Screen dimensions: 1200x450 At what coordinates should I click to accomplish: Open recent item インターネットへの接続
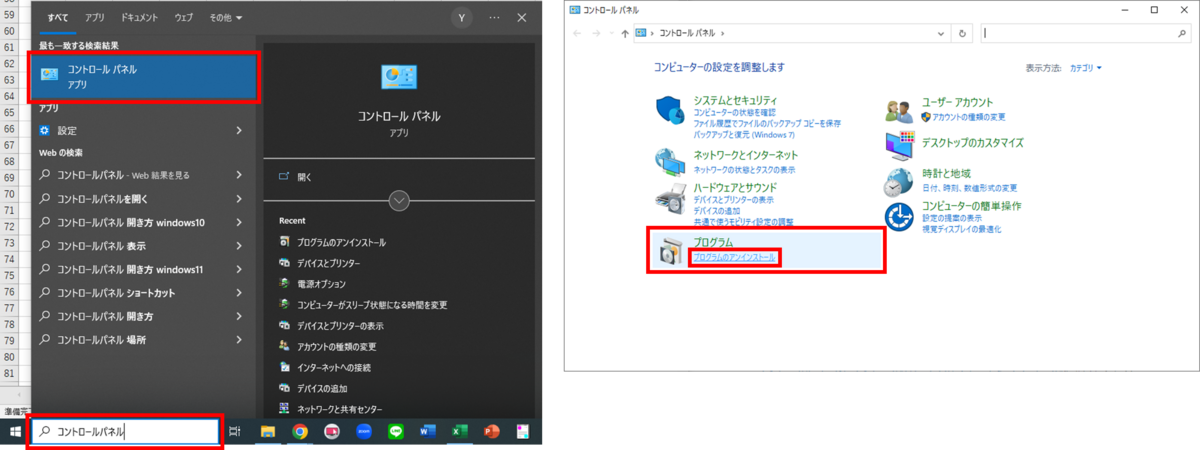pos(332,367)
